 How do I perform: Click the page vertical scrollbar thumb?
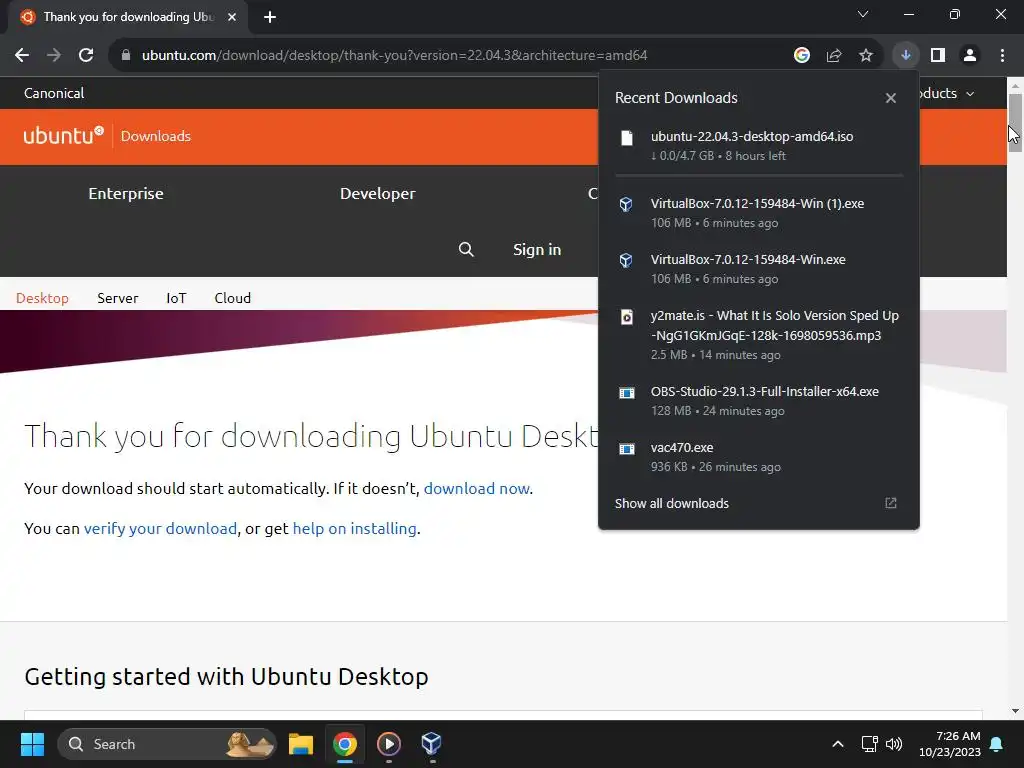tap(1015, 123)
